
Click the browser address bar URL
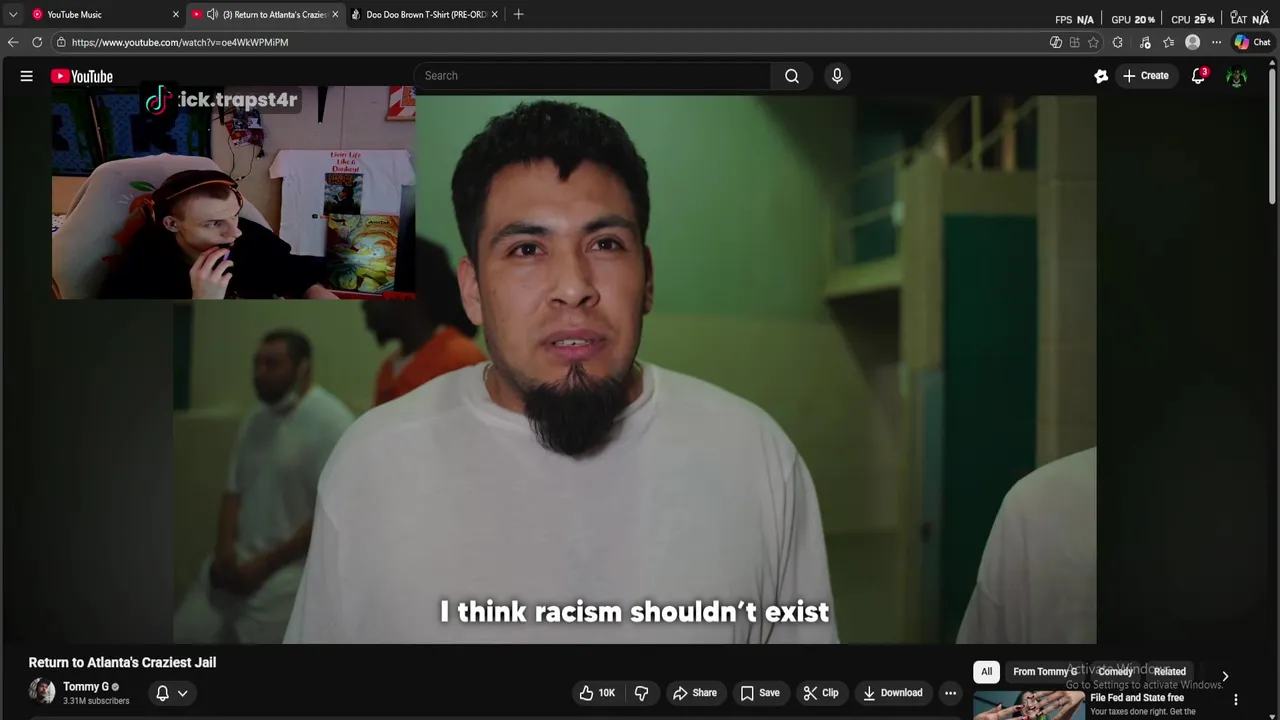click(180, 42)
